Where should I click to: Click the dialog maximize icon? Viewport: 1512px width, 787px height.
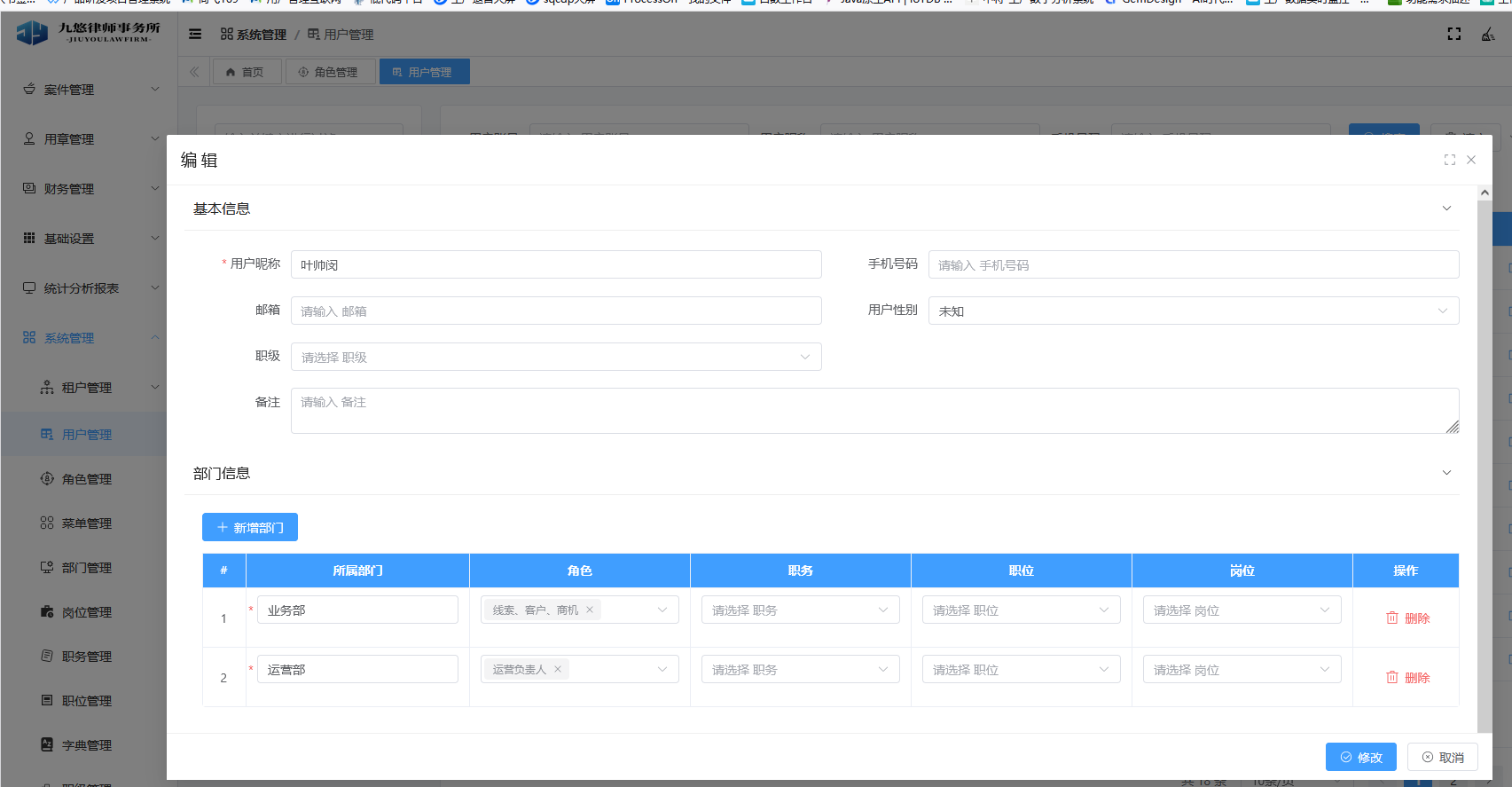[x=1450, y=160]
